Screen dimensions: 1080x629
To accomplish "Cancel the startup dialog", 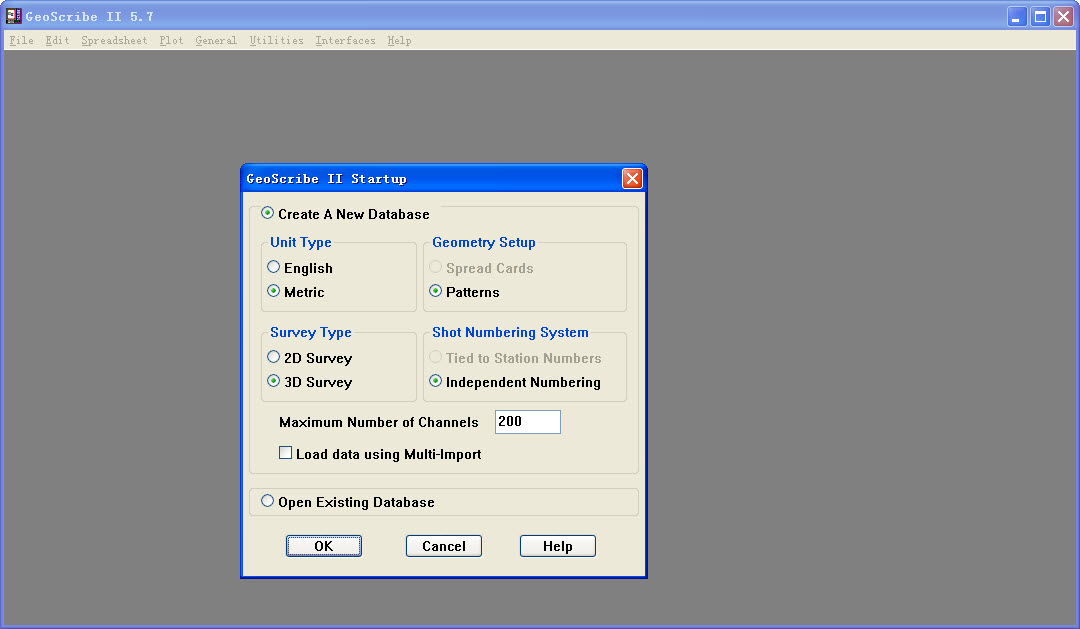I will click(444, 546).
